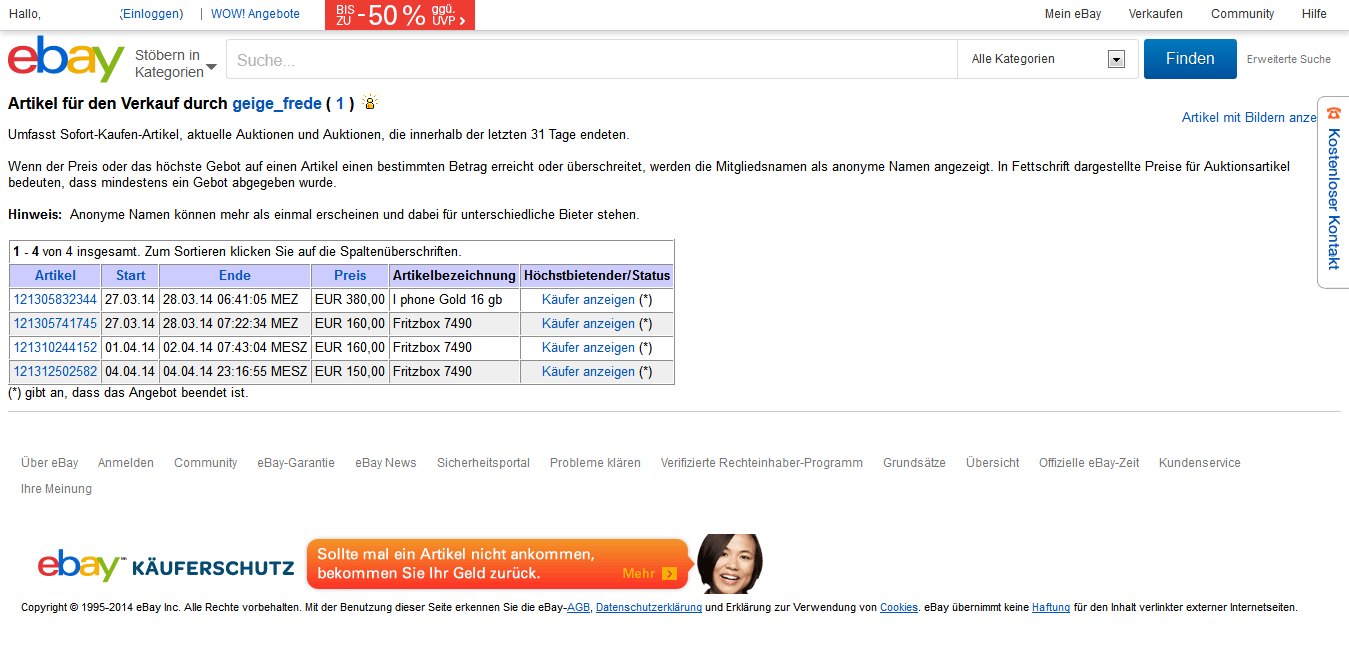Click the yellow star feedback icon

(x=370, y=102)
